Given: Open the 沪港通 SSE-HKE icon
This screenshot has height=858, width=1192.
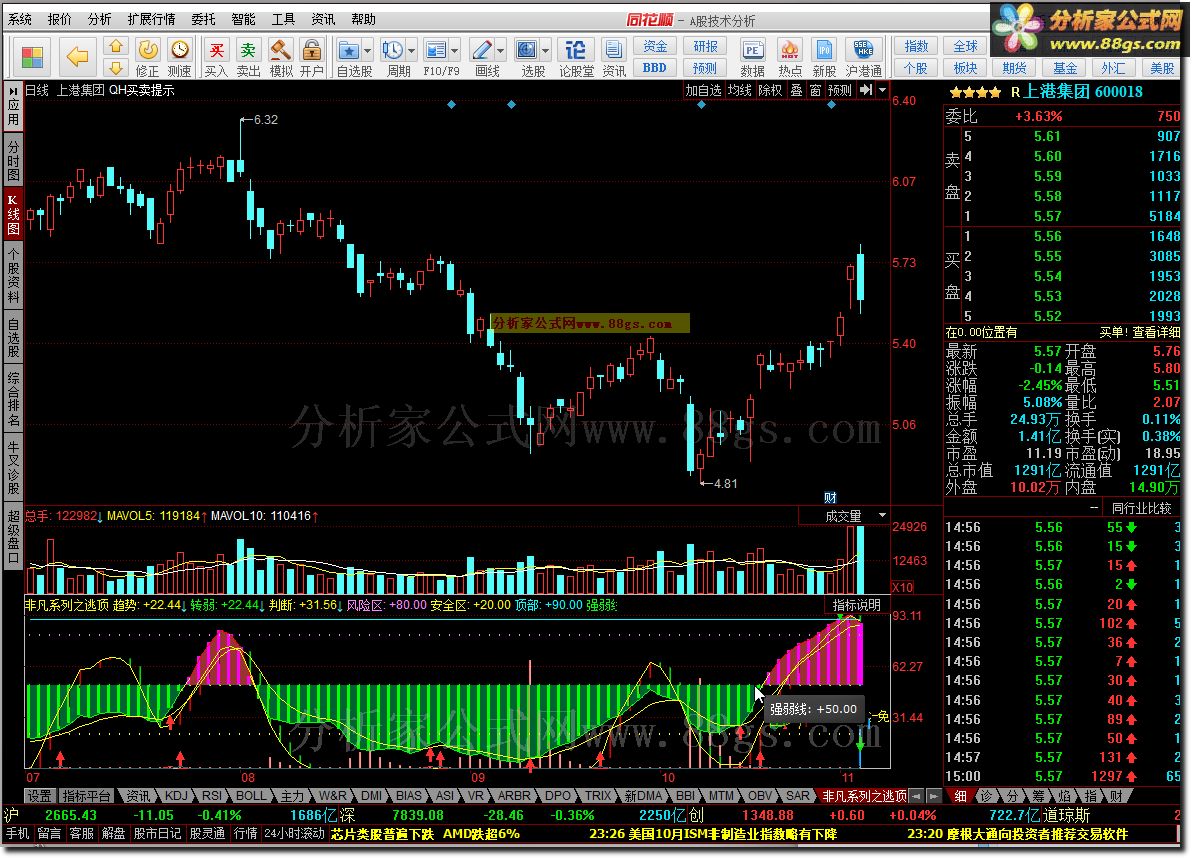Looking at the screenshot, I should [x=864, y=58].
